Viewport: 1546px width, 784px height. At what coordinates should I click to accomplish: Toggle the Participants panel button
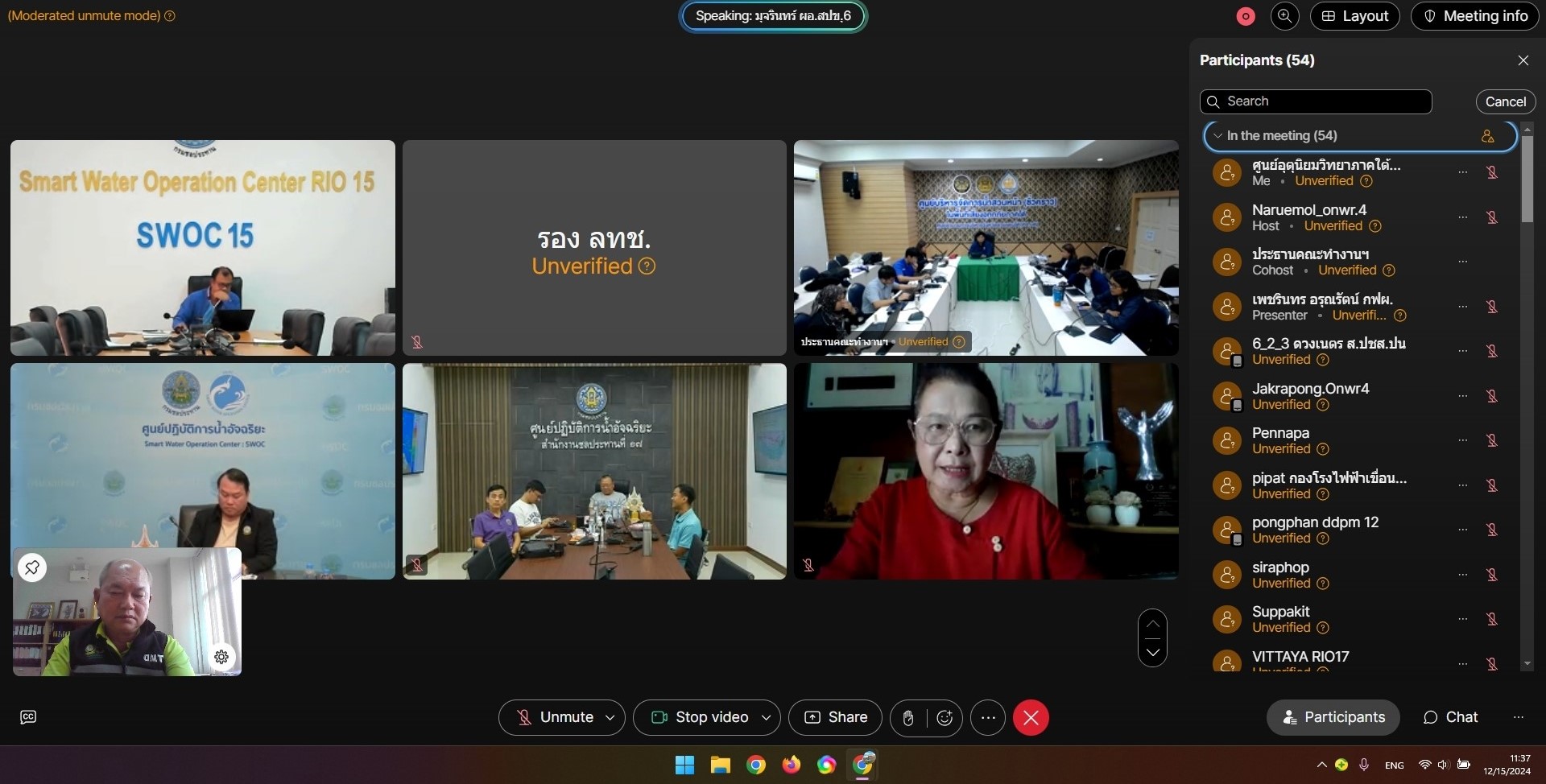coord(1333,717)
